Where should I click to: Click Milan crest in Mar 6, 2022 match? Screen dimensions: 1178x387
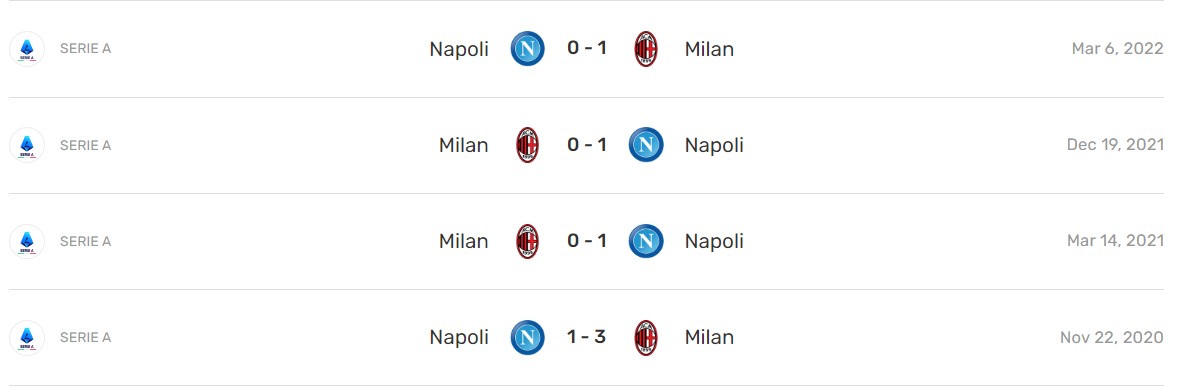(x=645, y=49)
